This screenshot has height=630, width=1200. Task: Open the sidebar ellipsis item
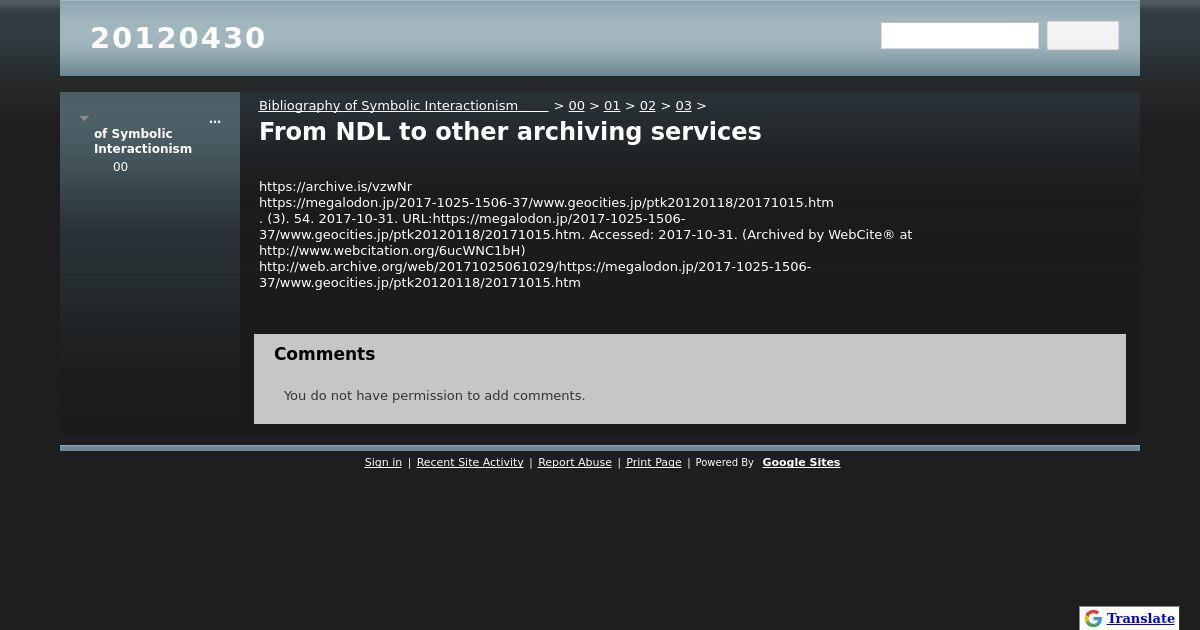215,120
